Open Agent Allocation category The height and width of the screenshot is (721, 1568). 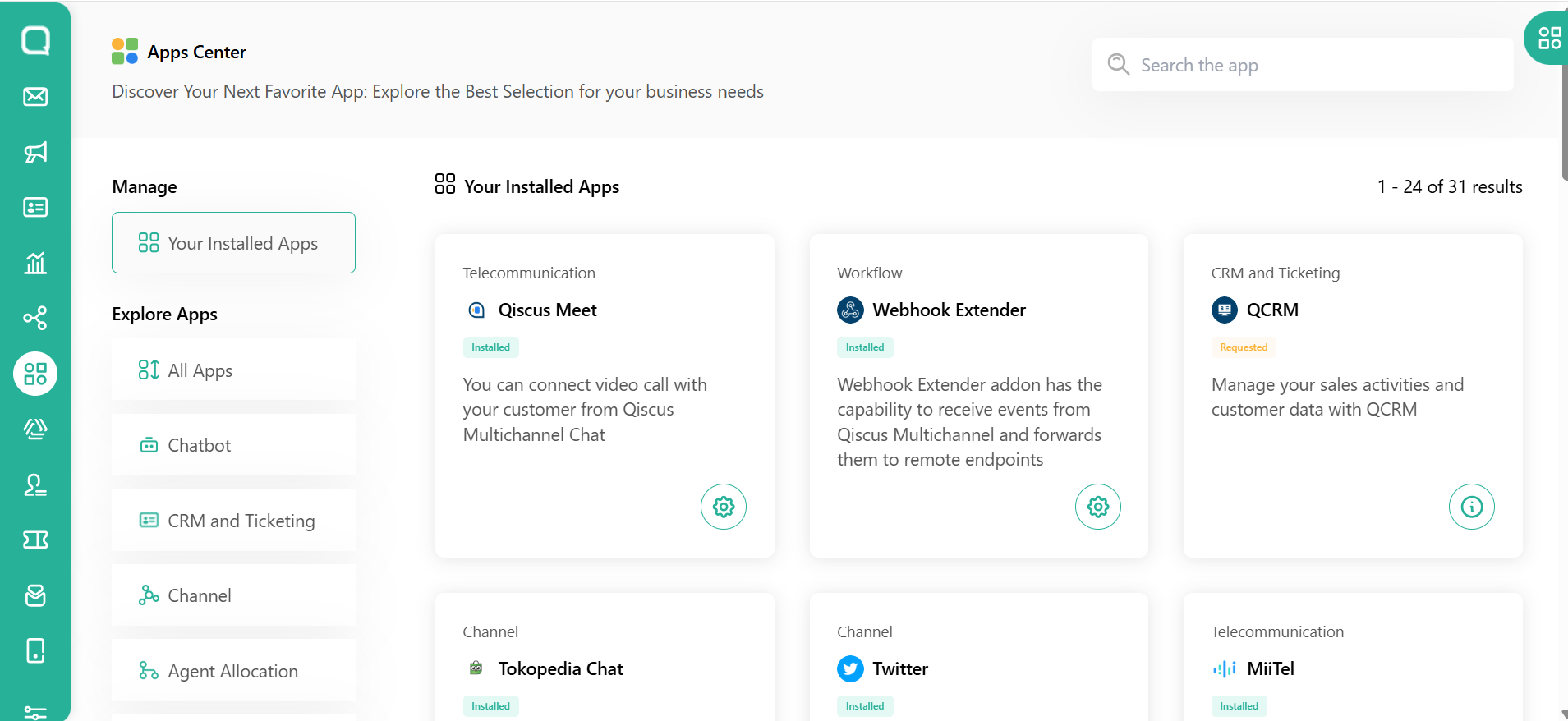pyautogui.click(x=233, y=671)
